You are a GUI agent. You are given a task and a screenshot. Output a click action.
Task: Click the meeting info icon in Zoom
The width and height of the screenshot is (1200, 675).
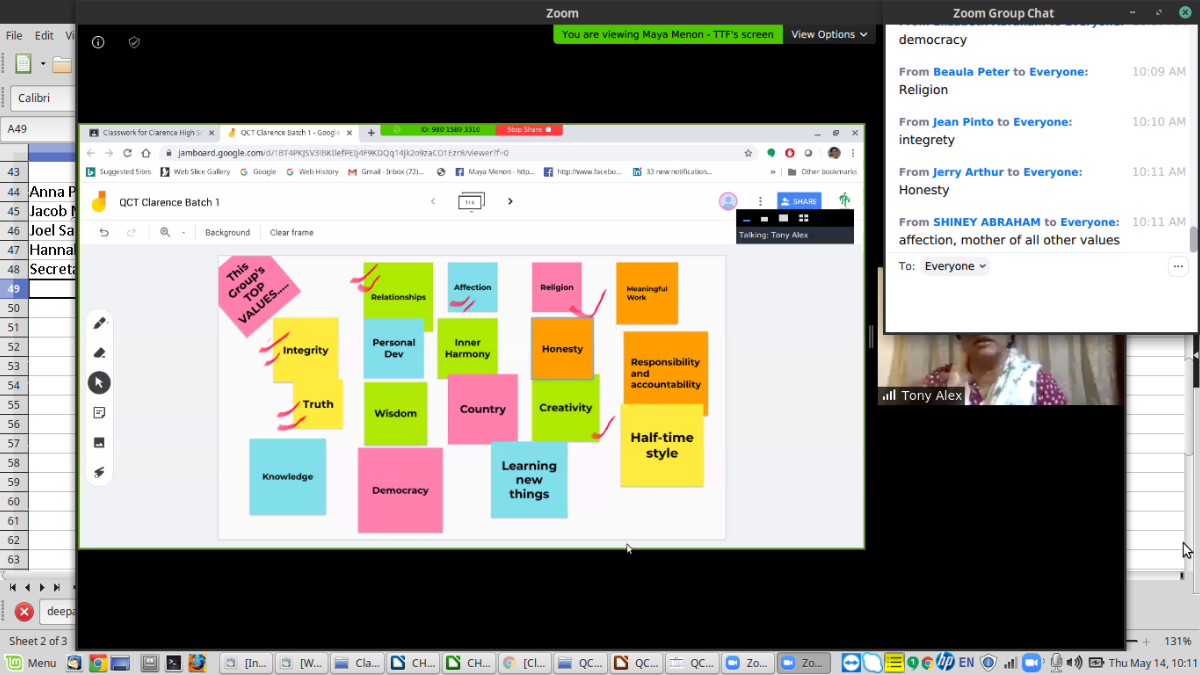pos(98,42)
